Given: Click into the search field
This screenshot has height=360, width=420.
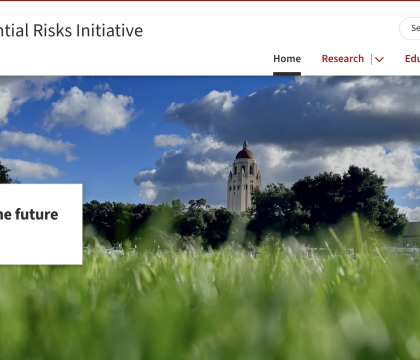Looking at the screenshot, I should click(x=410, y=28).
